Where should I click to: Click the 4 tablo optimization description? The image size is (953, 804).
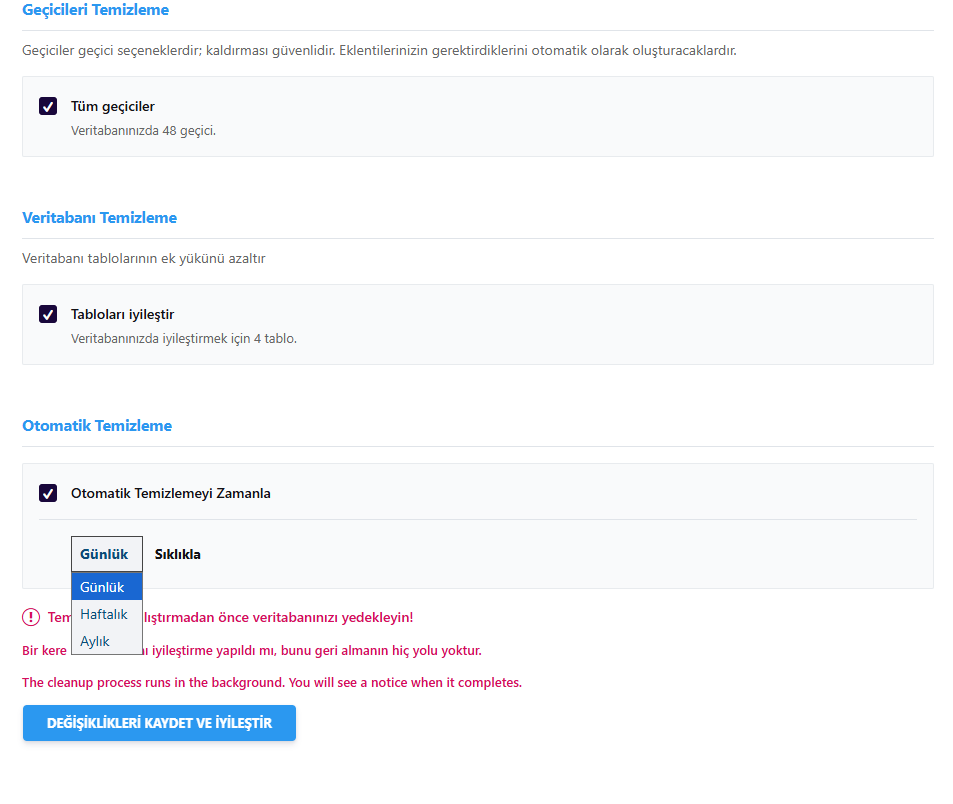click(x=183, y=338)
